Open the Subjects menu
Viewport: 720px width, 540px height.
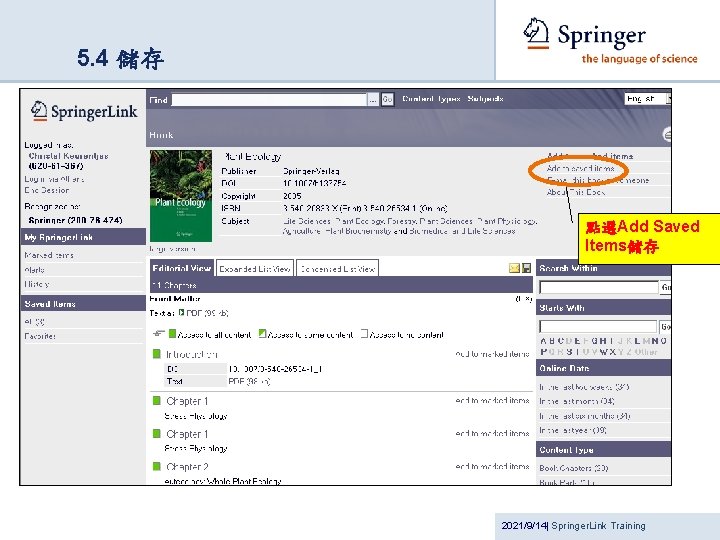(x=485, y=99)
